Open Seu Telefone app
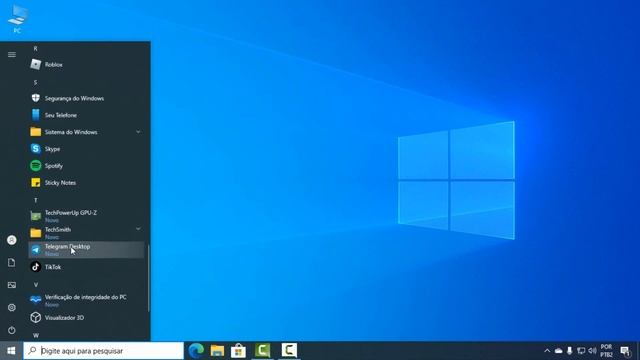The height and width of the screenshot is (360, 640). [86, 115]
